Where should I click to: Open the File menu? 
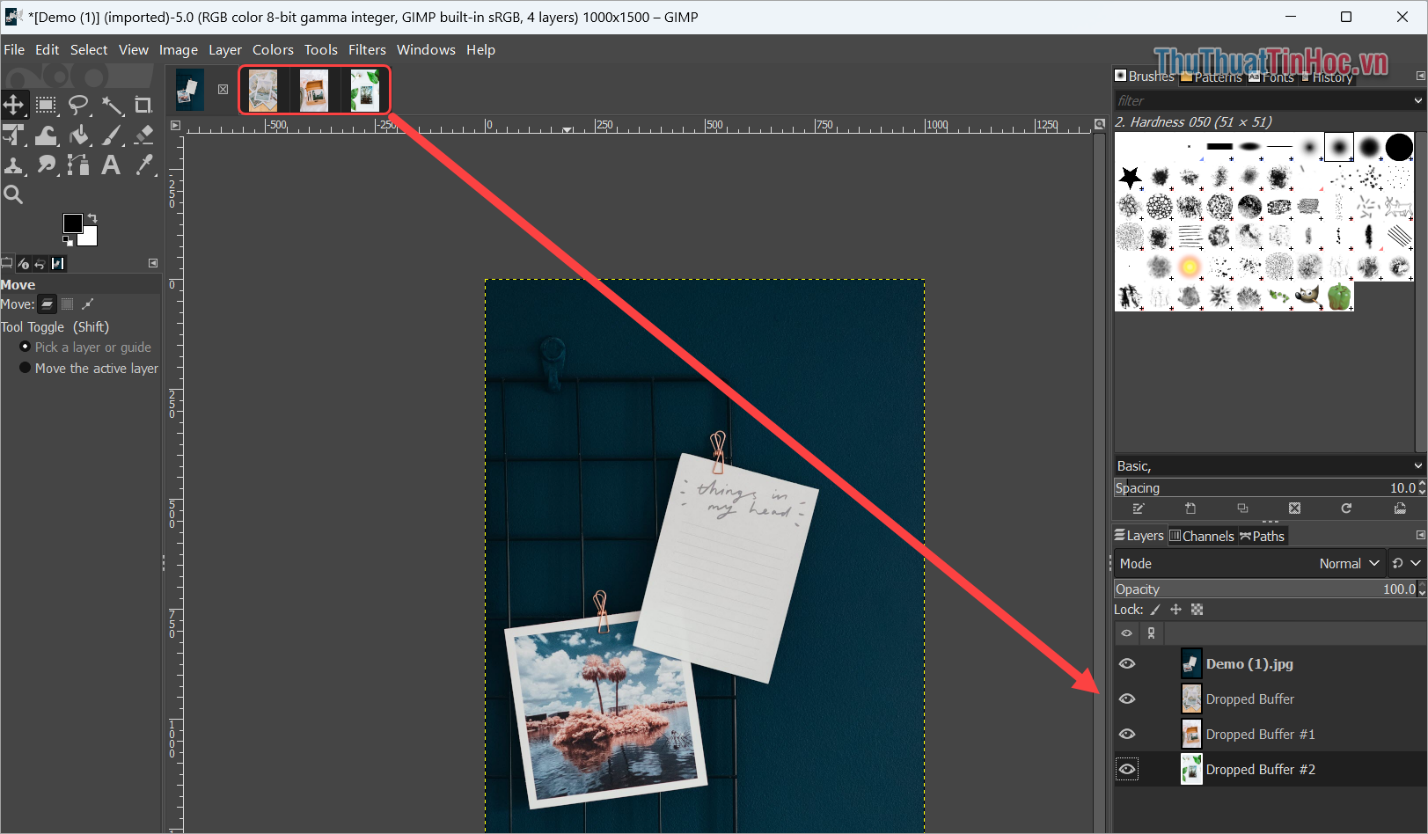14,50
